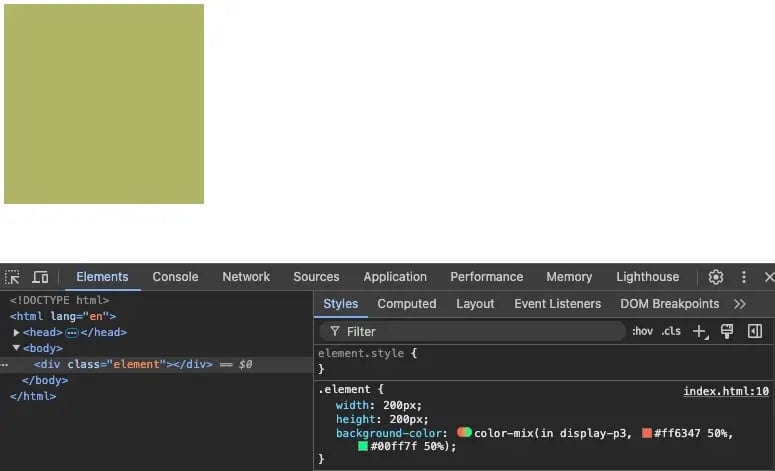The width and height of the screenshot is (775, 471).
Task: Close the DevTools panel
Action: tap(769, 277)
